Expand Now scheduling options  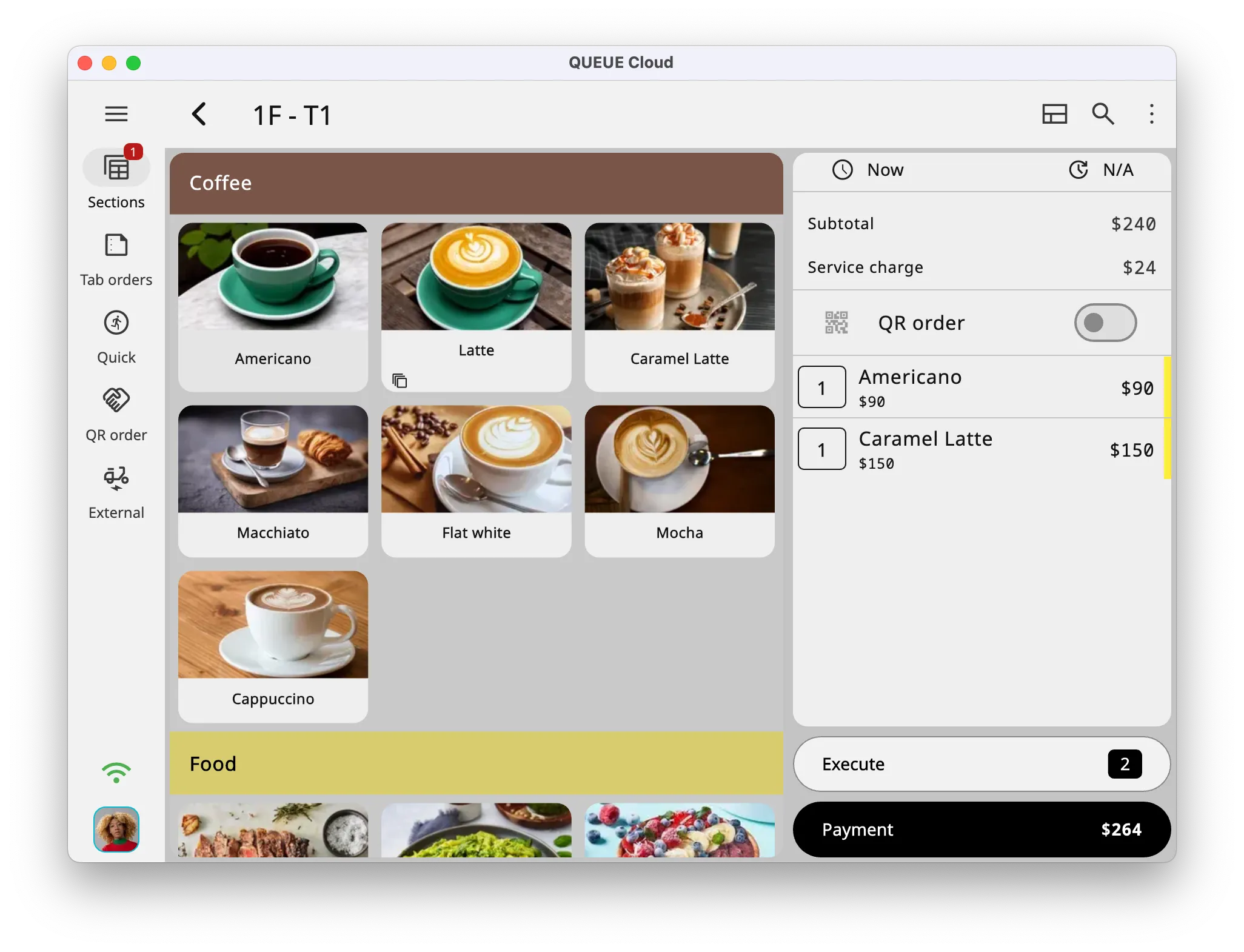pyautogui.click(x=869, y=169)
